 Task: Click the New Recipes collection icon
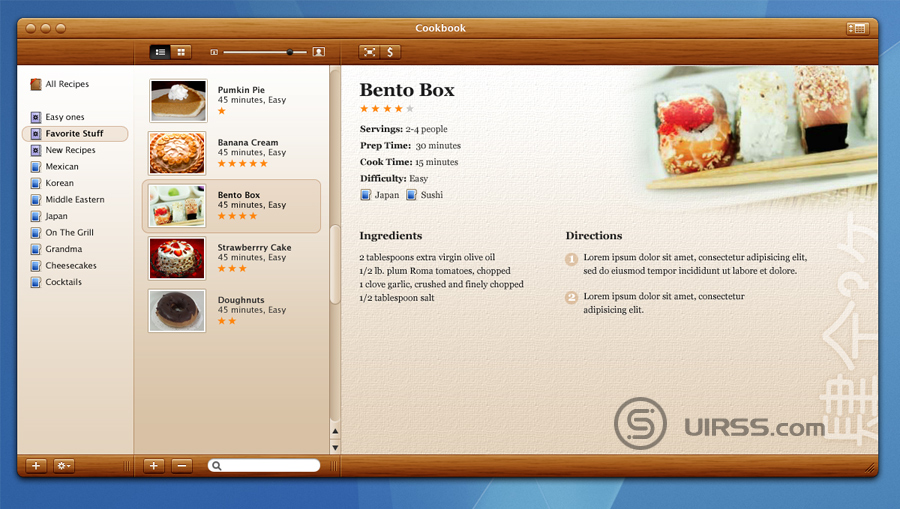pos(36,150)
